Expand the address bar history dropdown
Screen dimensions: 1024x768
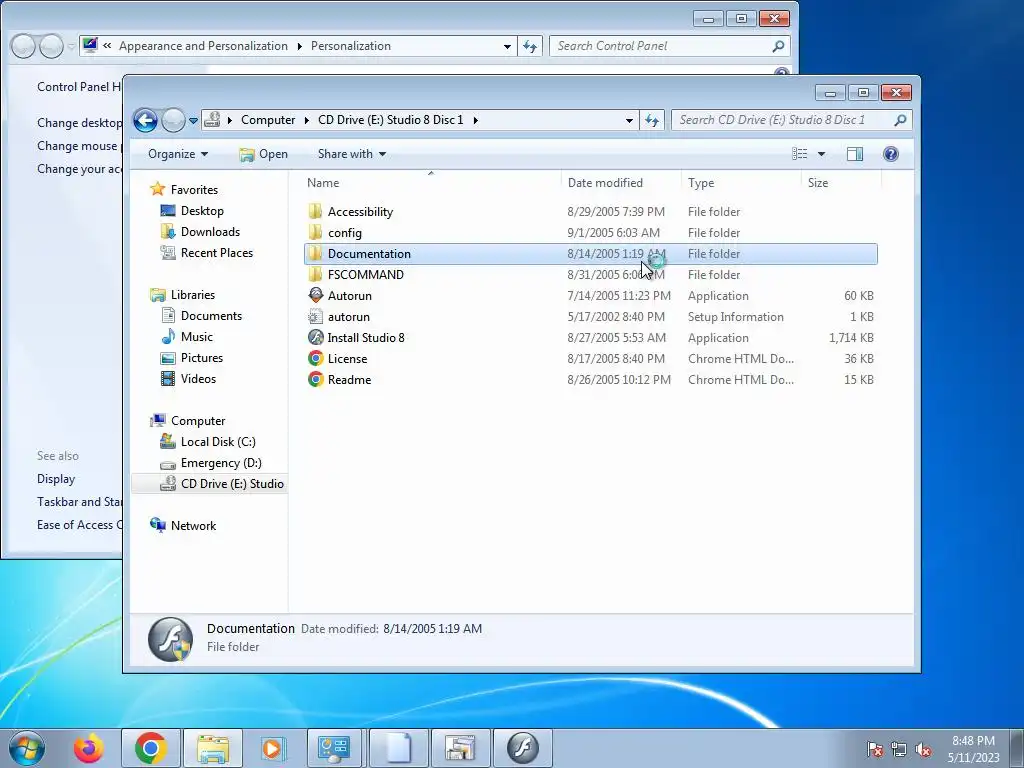click(x=629, y=120)
